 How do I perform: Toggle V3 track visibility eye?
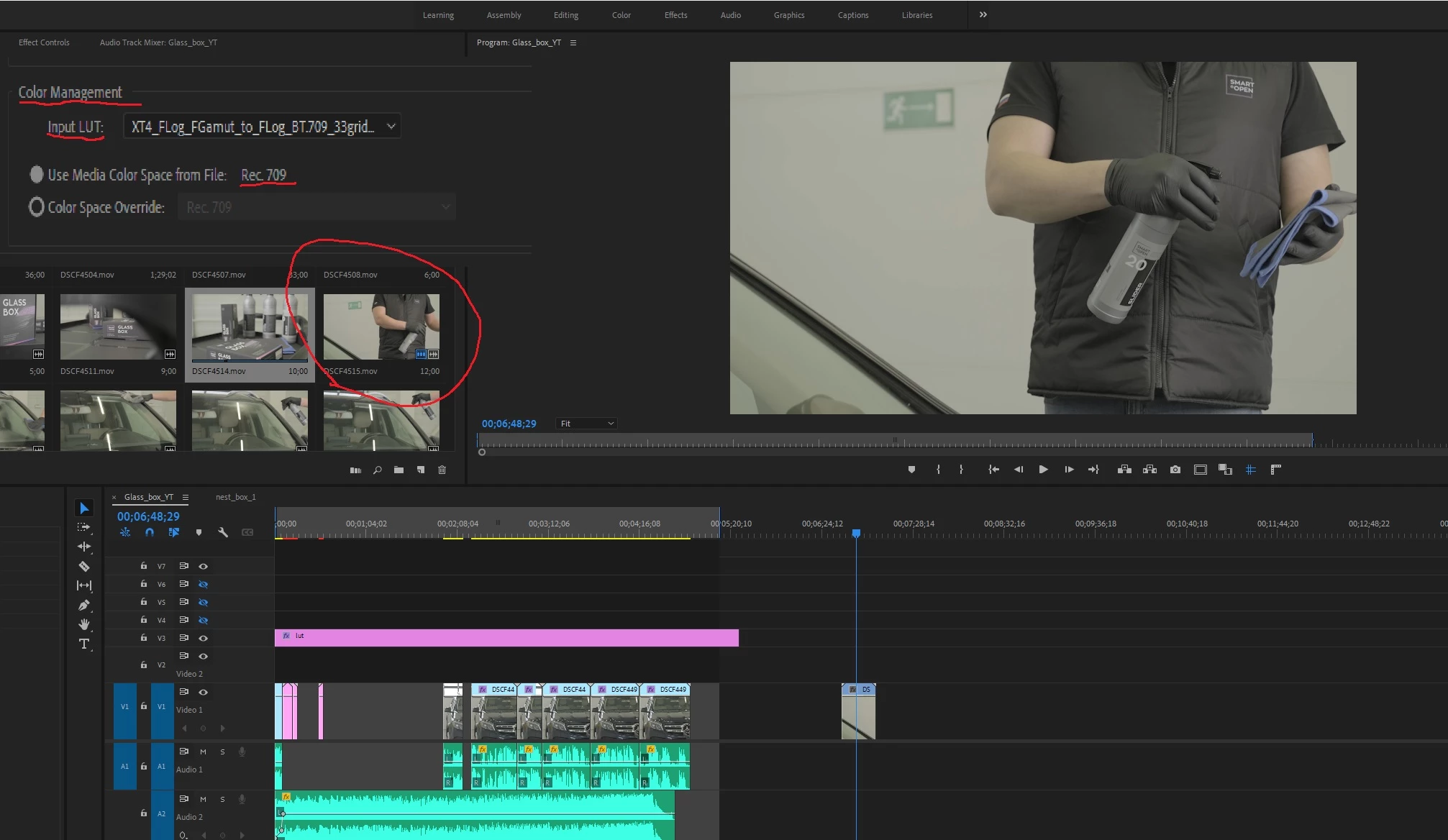[203, 638]
